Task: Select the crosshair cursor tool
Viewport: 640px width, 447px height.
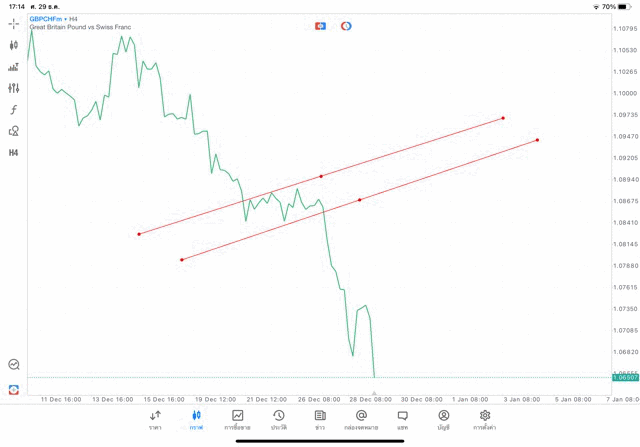Action: pyautogui.click(x=14, y=23)
